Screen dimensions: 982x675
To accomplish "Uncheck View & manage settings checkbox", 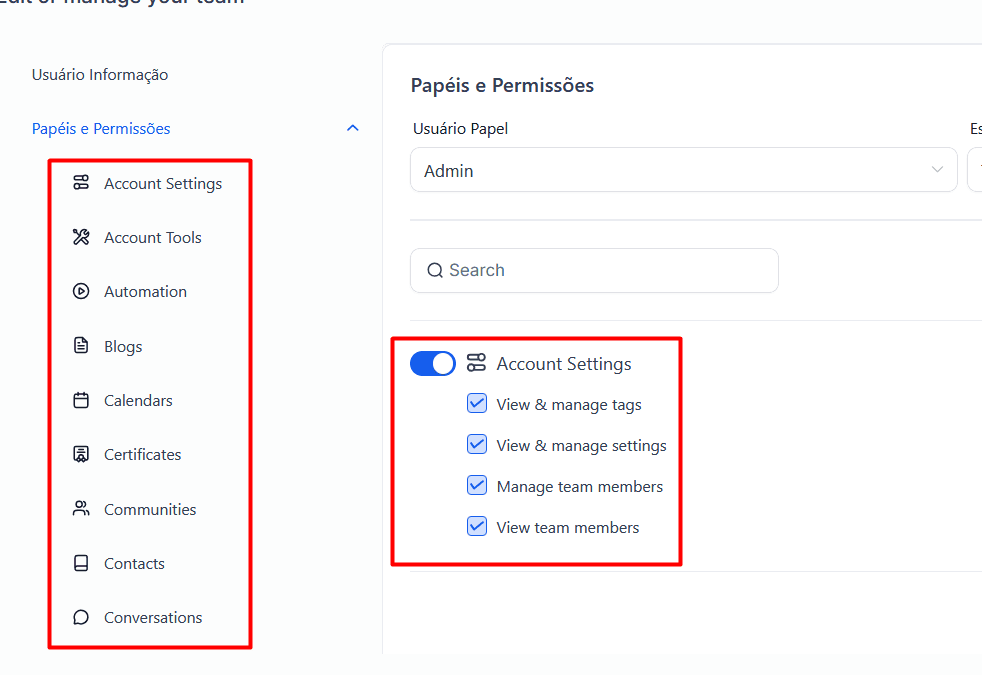I will (x=477, y=445).
